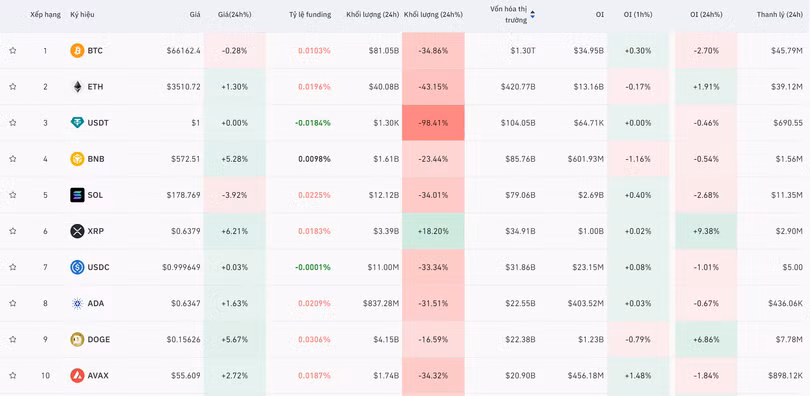Screen dimensions: 810x396
Task: Sort by Giá column header
Action: (x=195, y=15)
